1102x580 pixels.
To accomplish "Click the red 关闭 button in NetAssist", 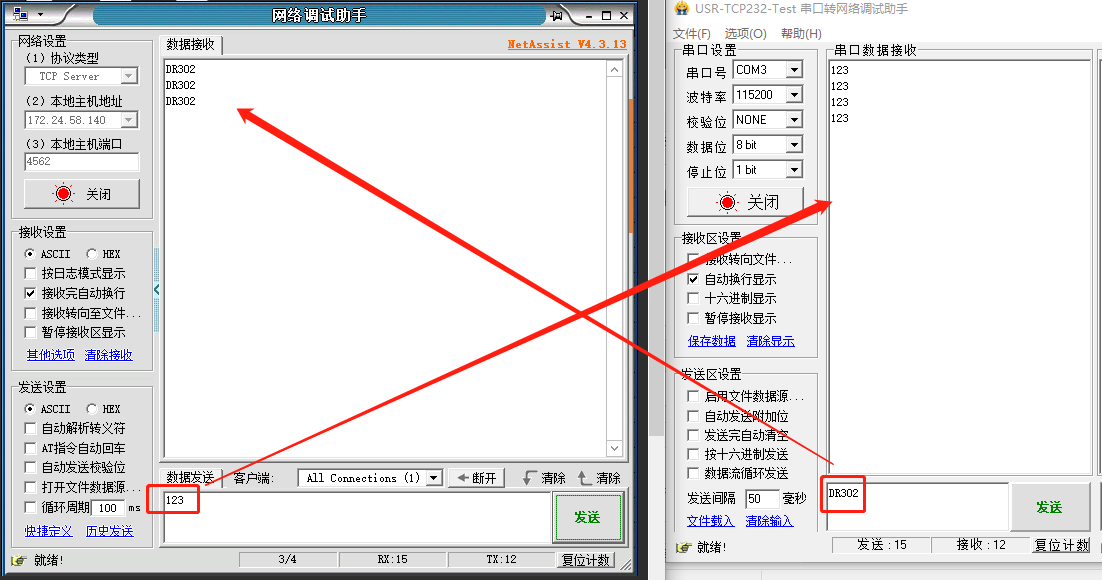I will (82, 194).
